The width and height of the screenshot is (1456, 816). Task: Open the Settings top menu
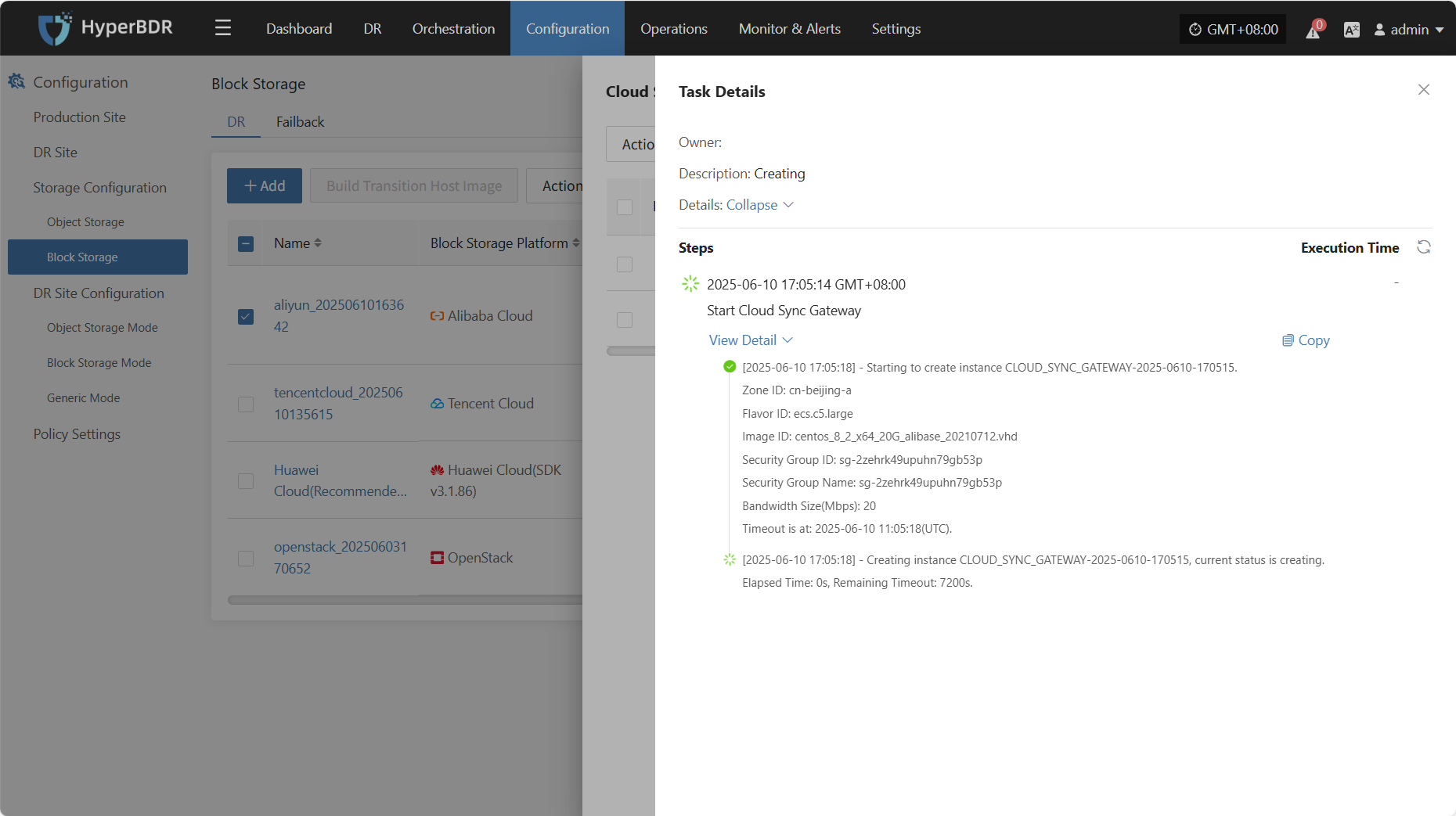click(x=896, y=29)
